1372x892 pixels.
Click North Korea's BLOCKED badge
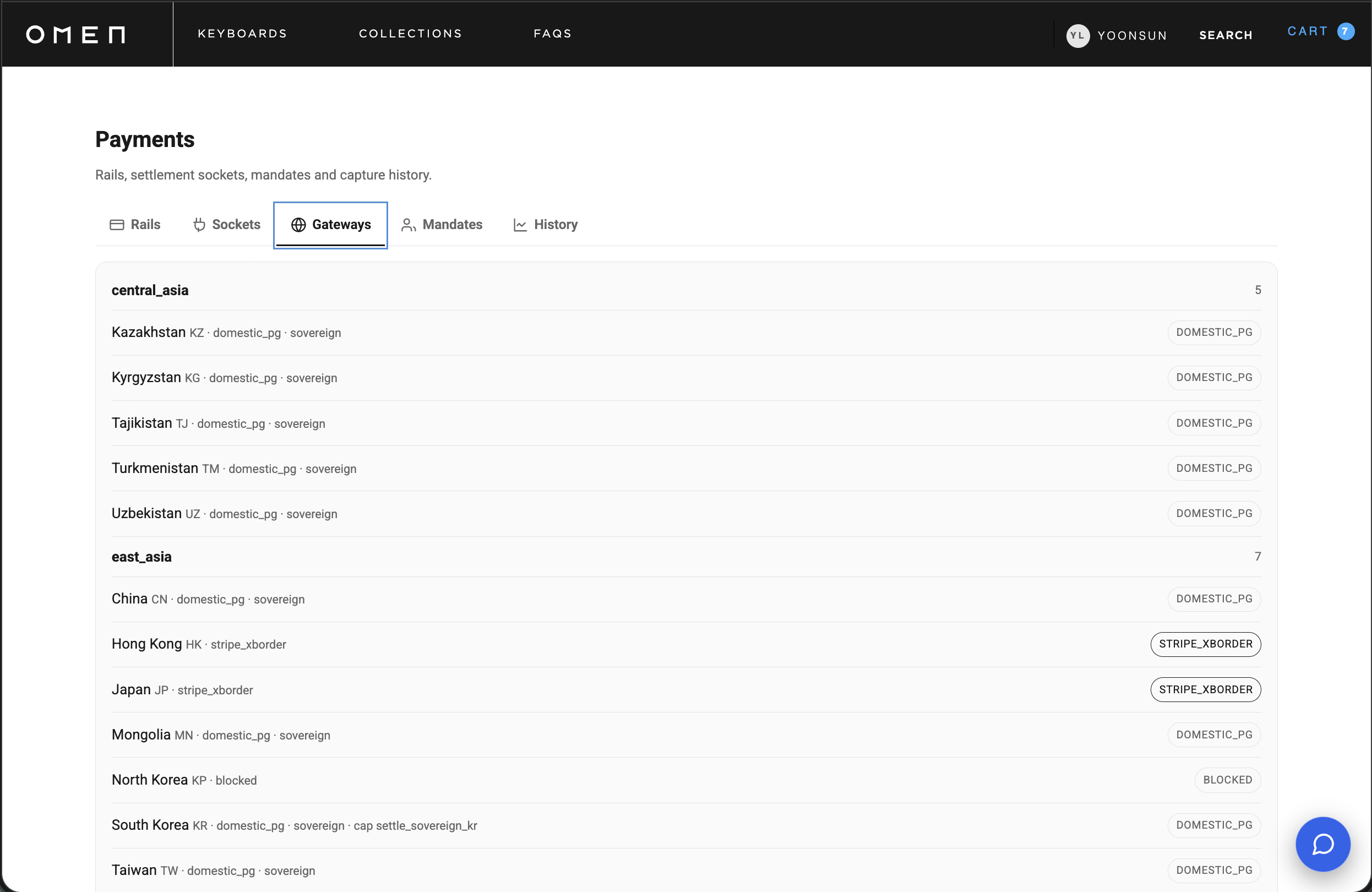pos(1227,780)
